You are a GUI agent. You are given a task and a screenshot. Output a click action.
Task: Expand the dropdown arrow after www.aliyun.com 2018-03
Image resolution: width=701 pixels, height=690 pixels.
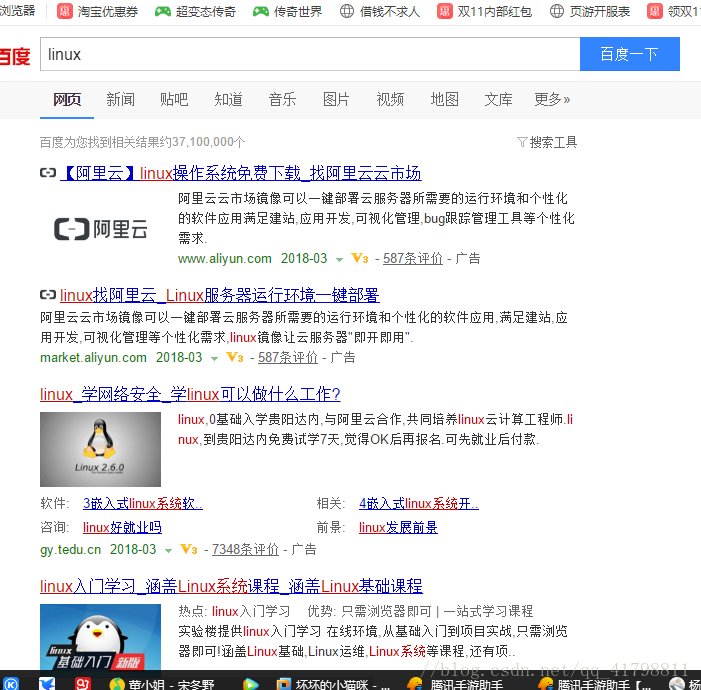[x=339, y=259]
